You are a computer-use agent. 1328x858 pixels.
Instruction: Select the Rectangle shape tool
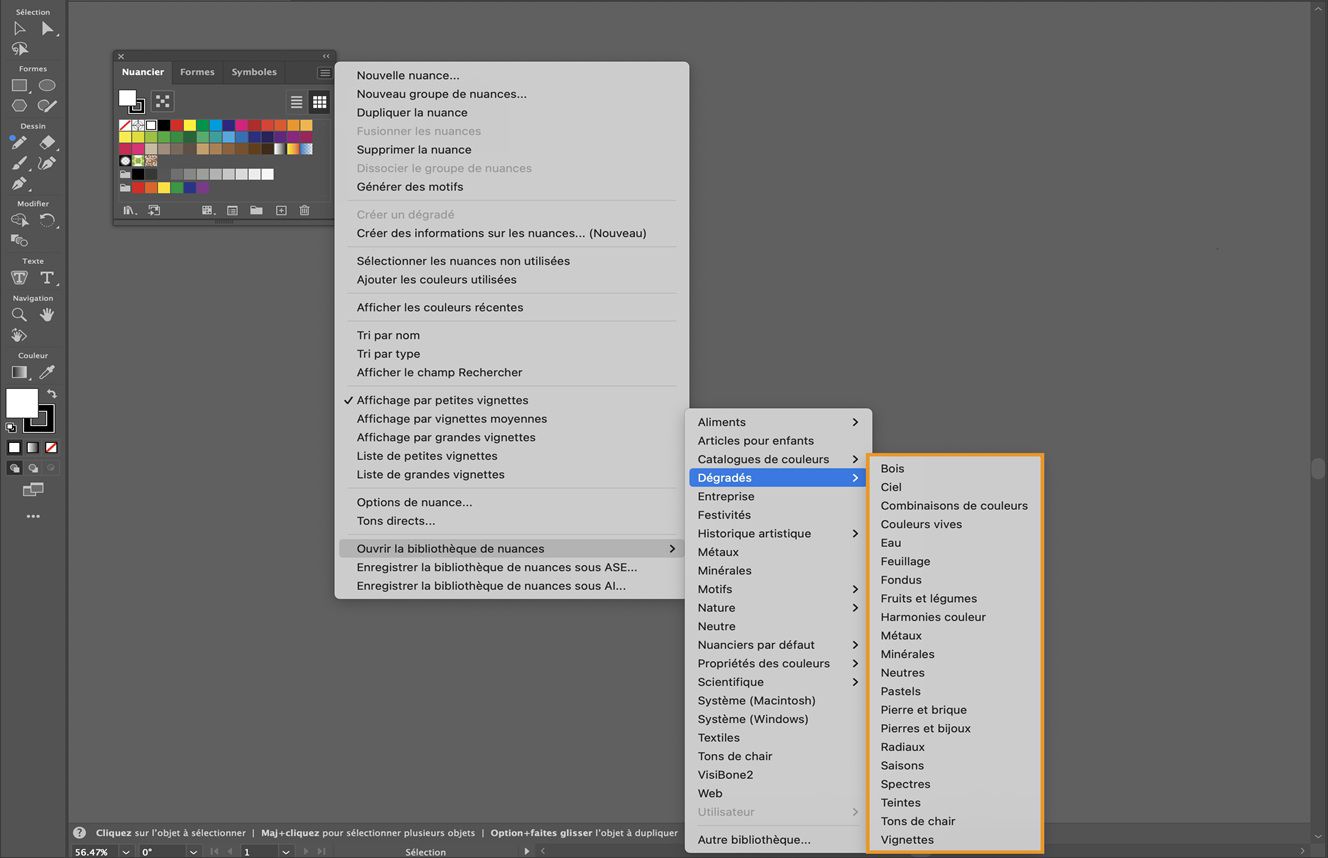tap(19, 86)
